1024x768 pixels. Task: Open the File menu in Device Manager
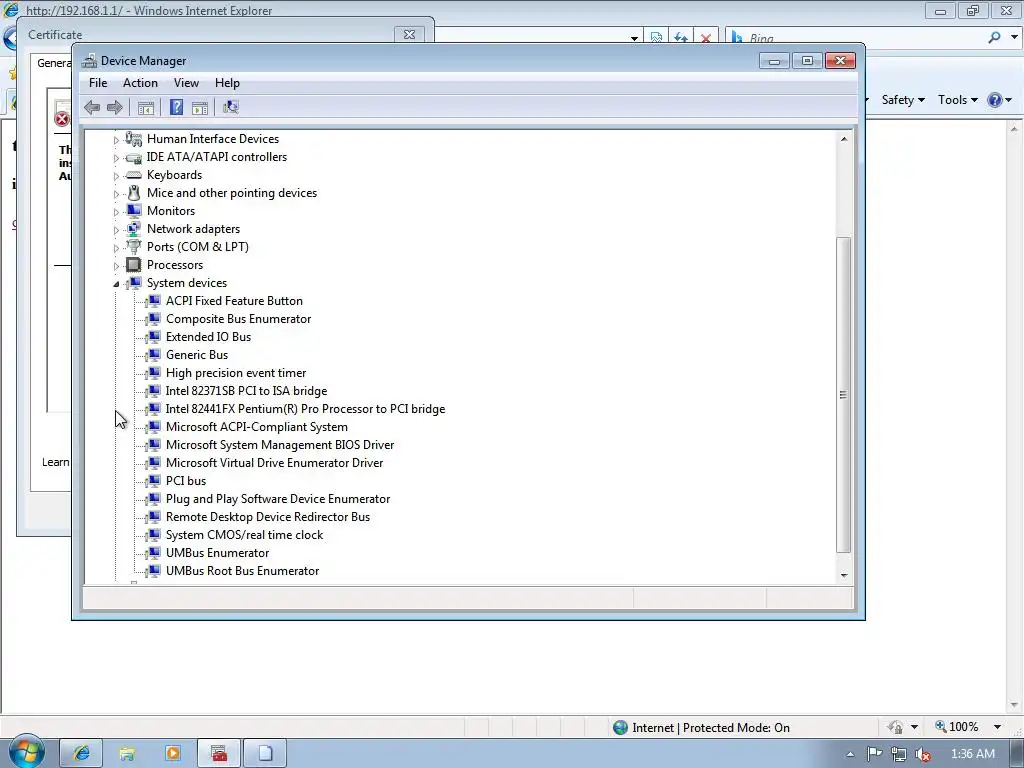(x=98, y=83)
